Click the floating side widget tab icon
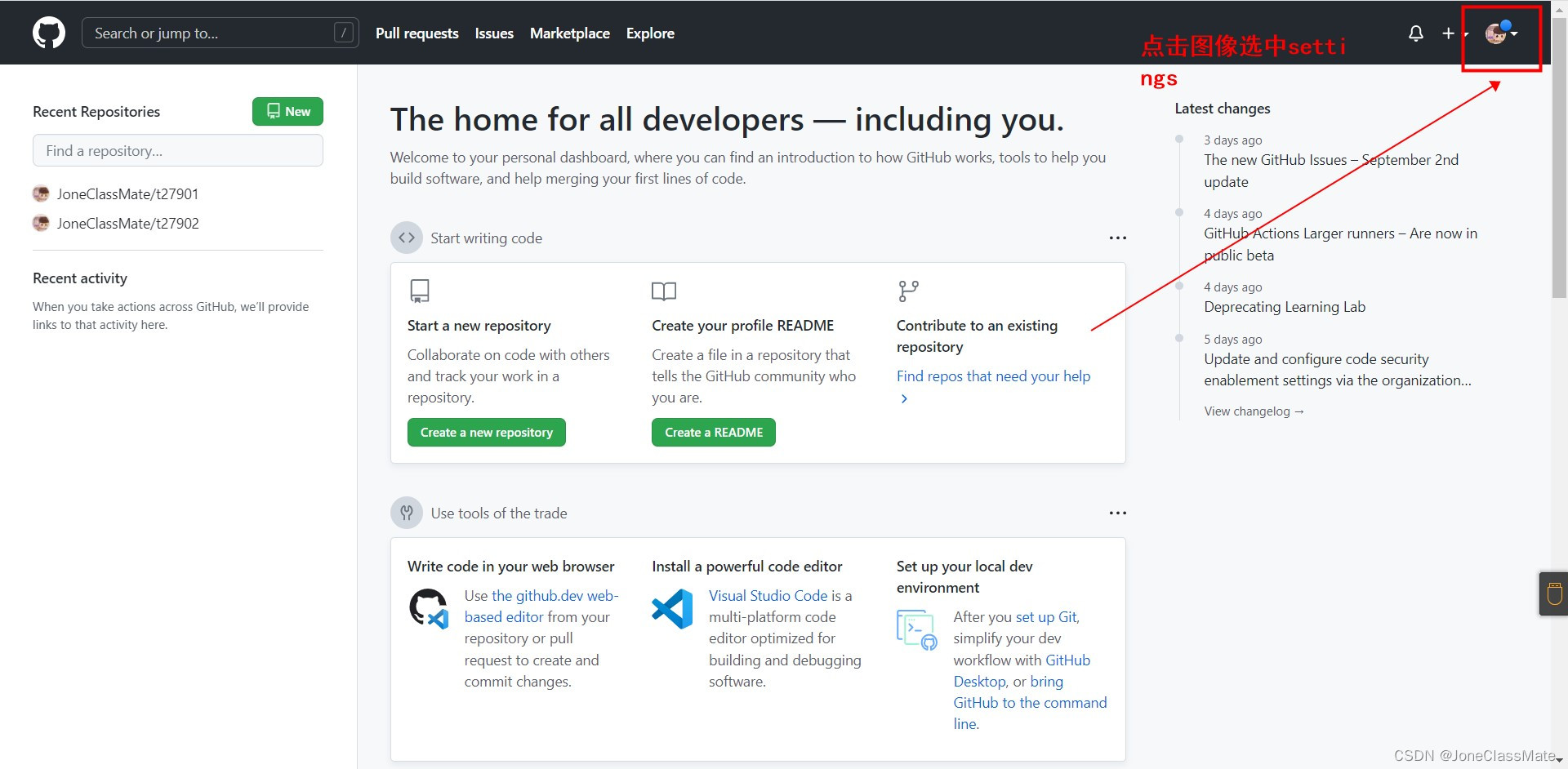This screenshot has width=1568, height=769. [x=1554, y=593]
